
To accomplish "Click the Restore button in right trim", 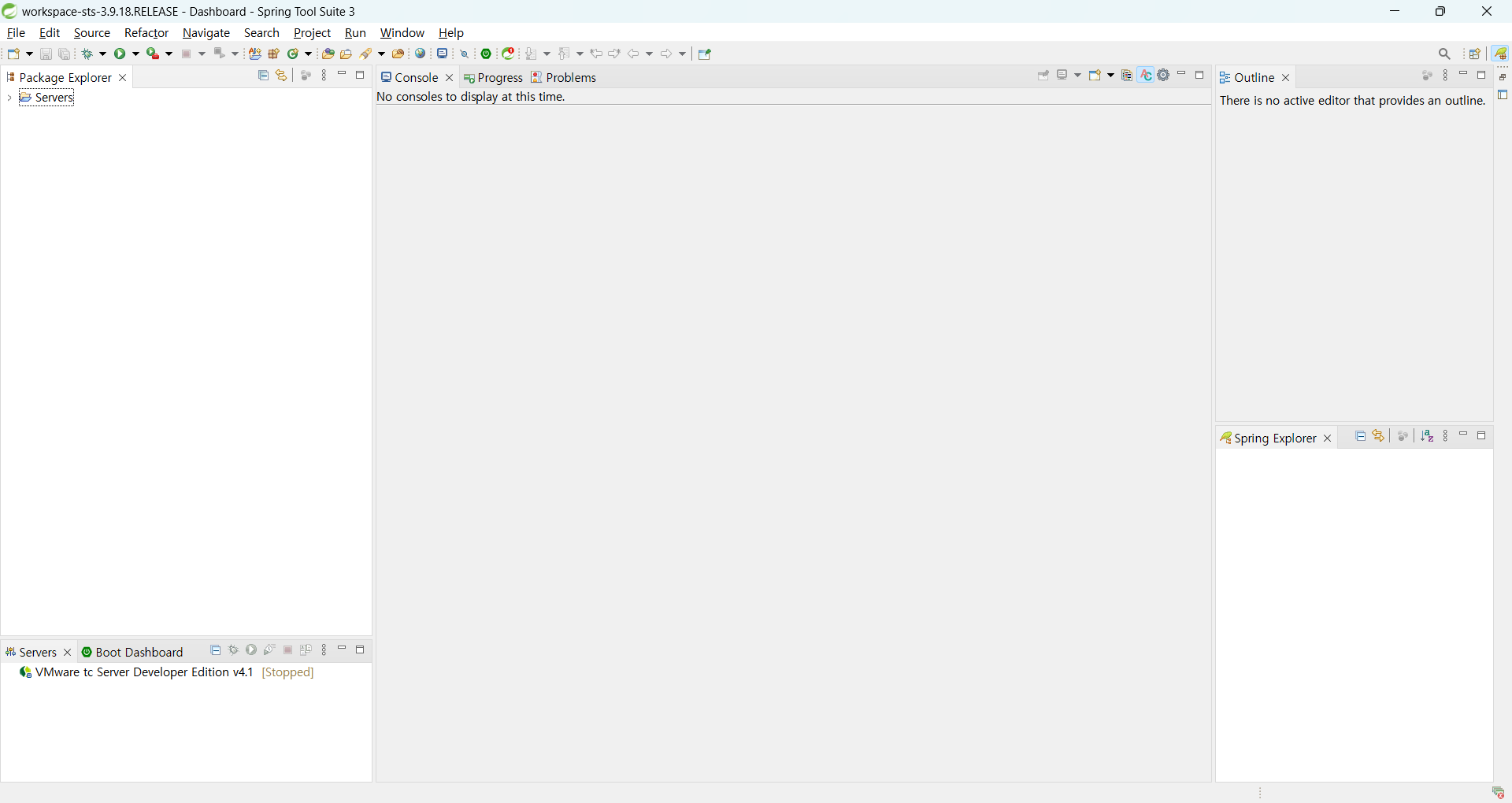I will [1504, 77].
